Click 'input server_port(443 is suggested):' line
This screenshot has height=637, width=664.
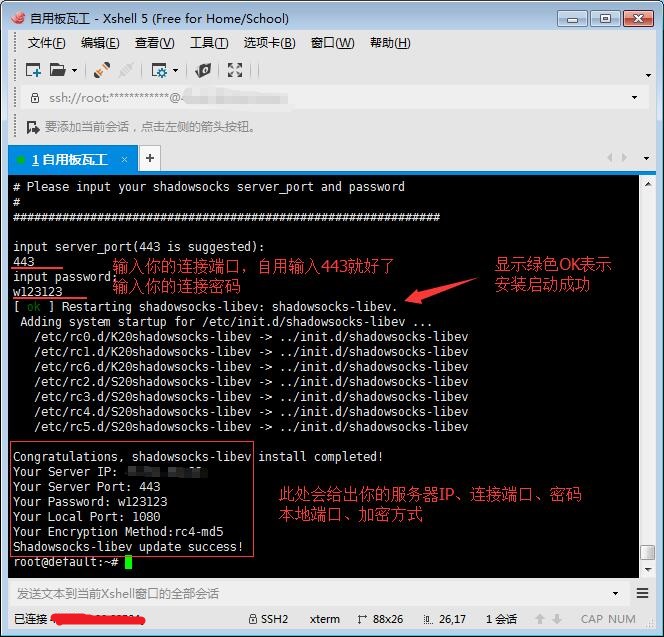[139, 247]
